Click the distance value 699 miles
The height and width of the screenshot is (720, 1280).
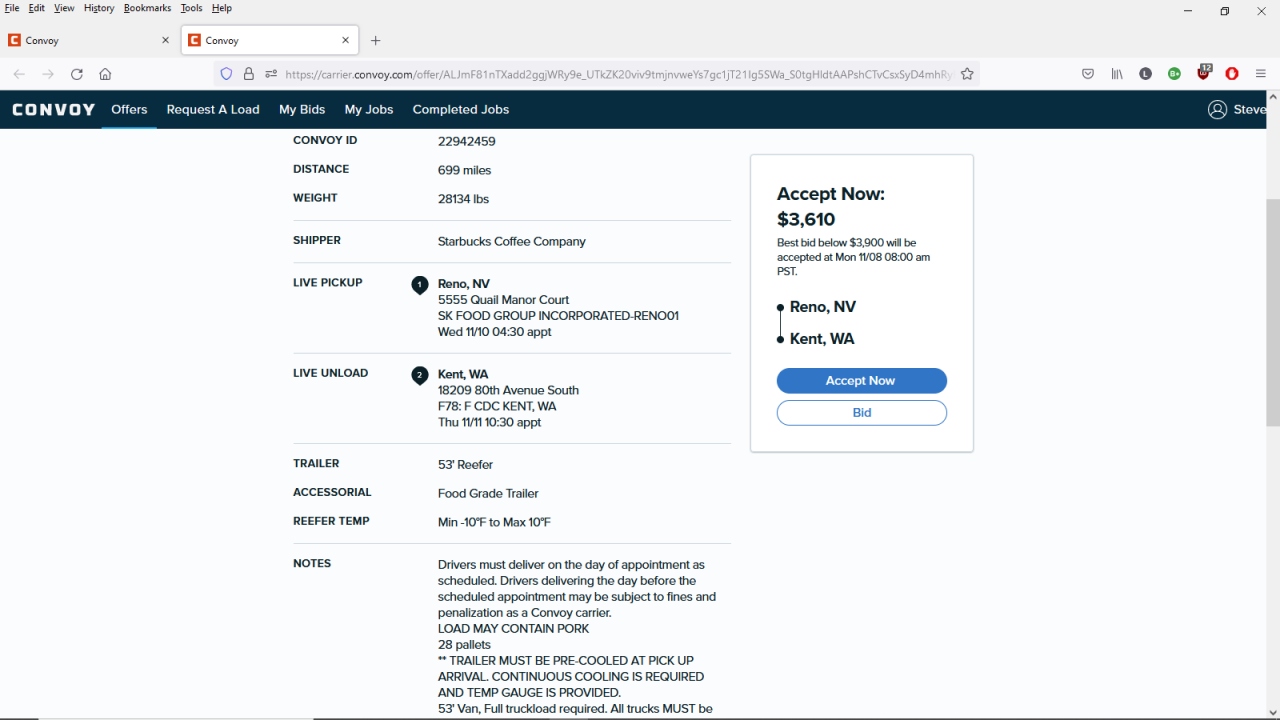click(464, 171)
